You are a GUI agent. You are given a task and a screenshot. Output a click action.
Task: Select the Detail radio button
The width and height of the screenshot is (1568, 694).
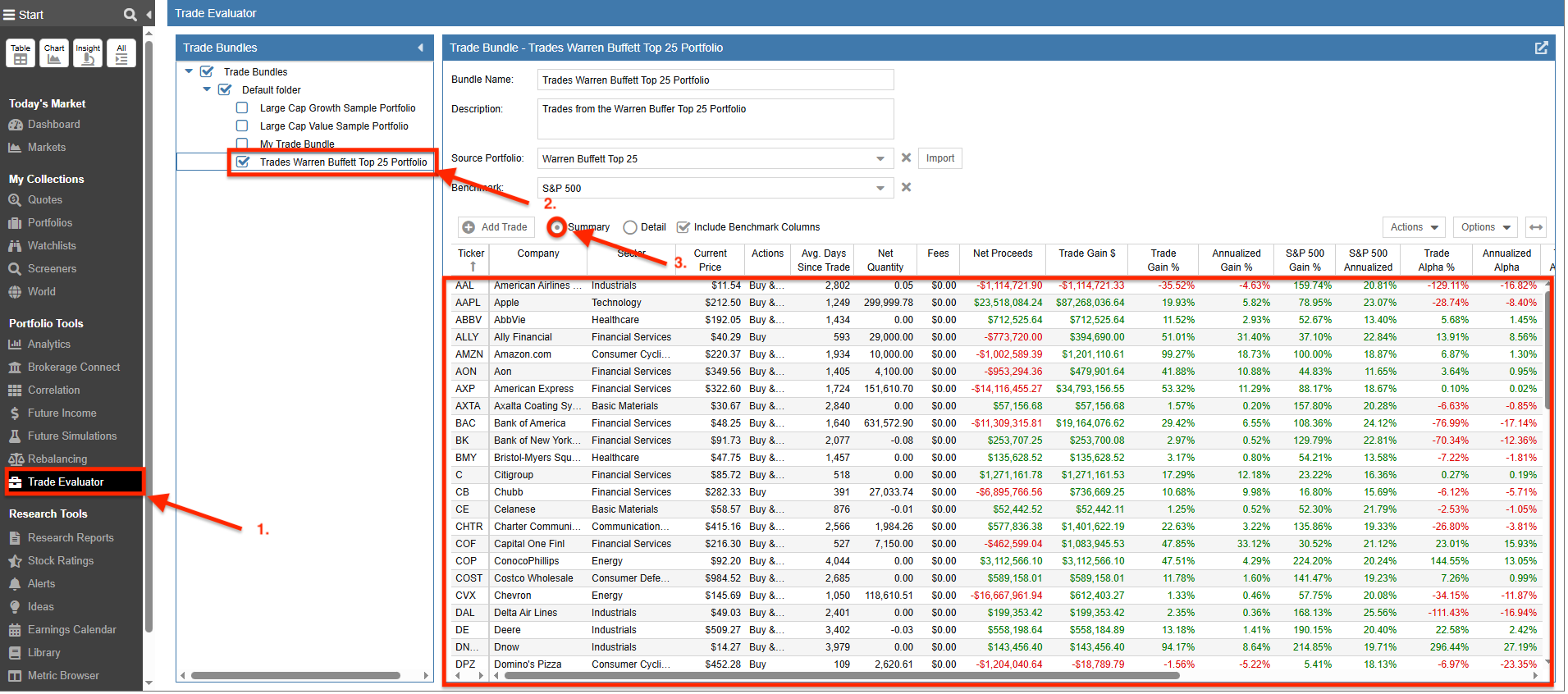click(x=630, y=227)
